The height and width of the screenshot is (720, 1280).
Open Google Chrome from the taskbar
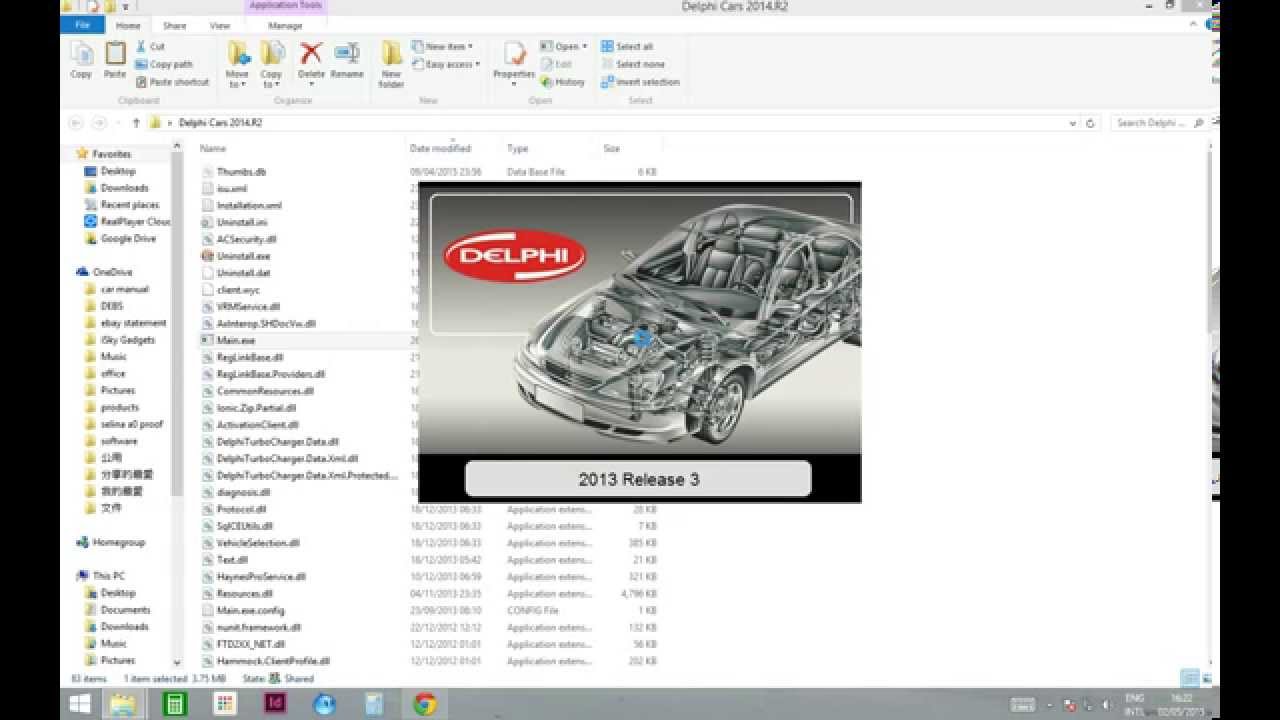click(425, 704)
